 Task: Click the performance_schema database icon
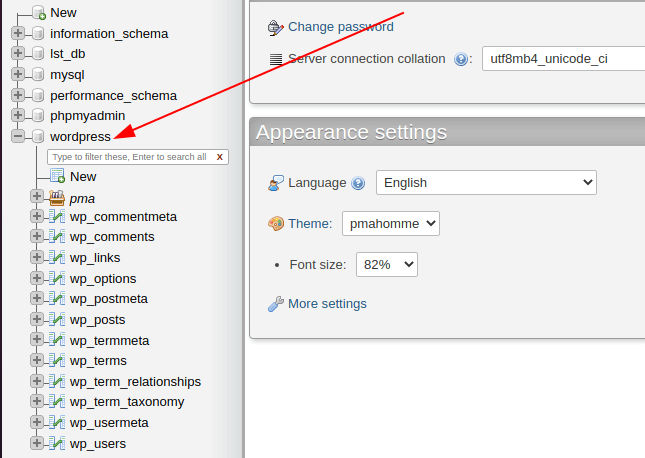[x=38, y=95]
